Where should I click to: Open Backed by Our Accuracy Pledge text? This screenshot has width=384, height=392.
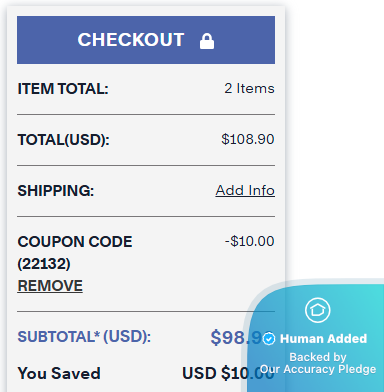click(x=318, y=363)
